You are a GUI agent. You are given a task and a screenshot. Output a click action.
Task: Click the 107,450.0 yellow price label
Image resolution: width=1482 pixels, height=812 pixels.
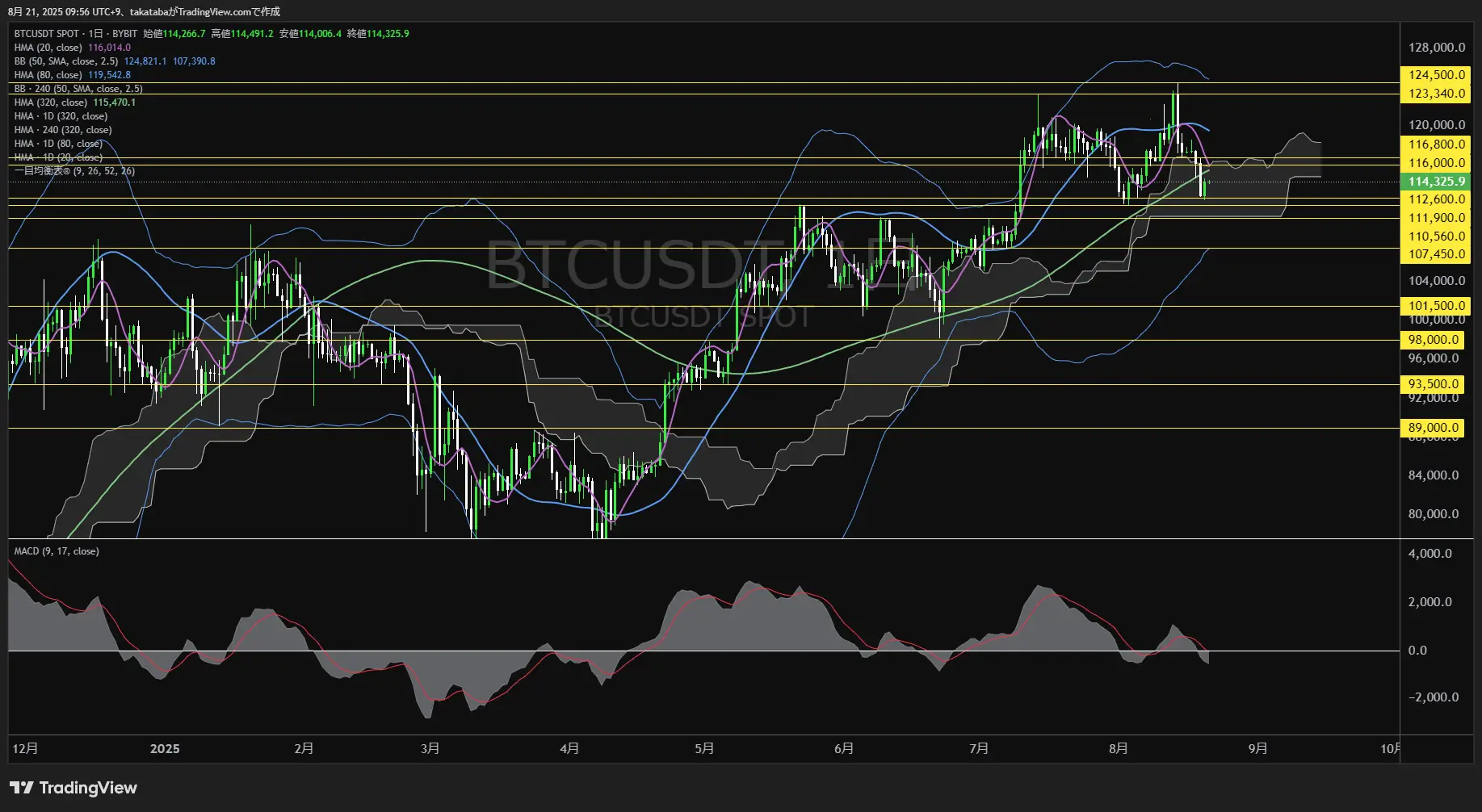click(1436, 254)
